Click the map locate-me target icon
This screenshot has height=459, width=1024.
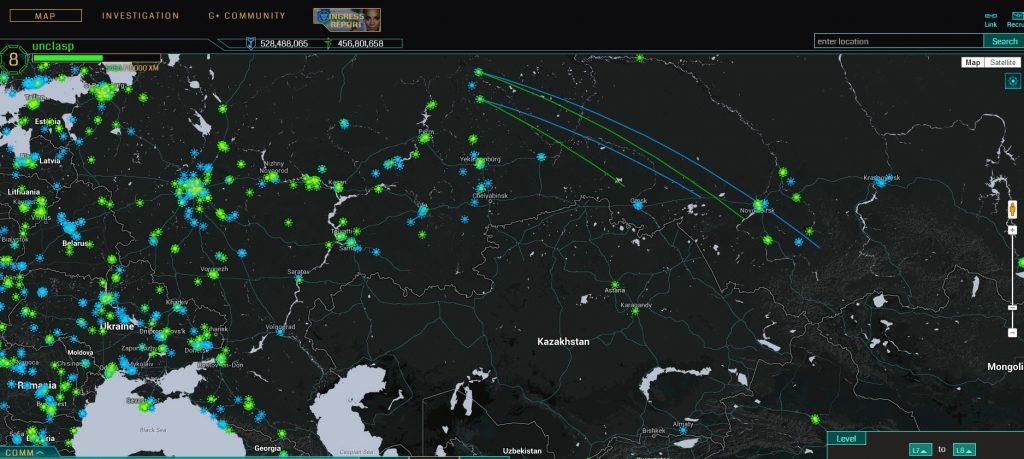click(x=1011, y=81)
